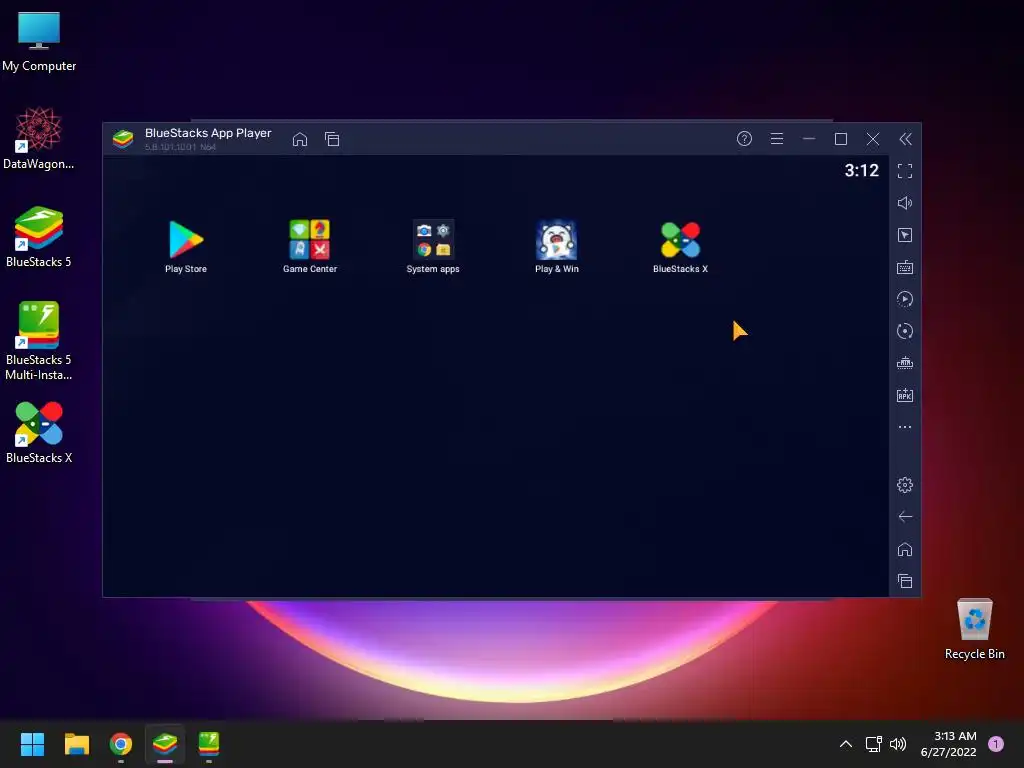
Task: Open network status in the system tray
Action: pos(873,744)
